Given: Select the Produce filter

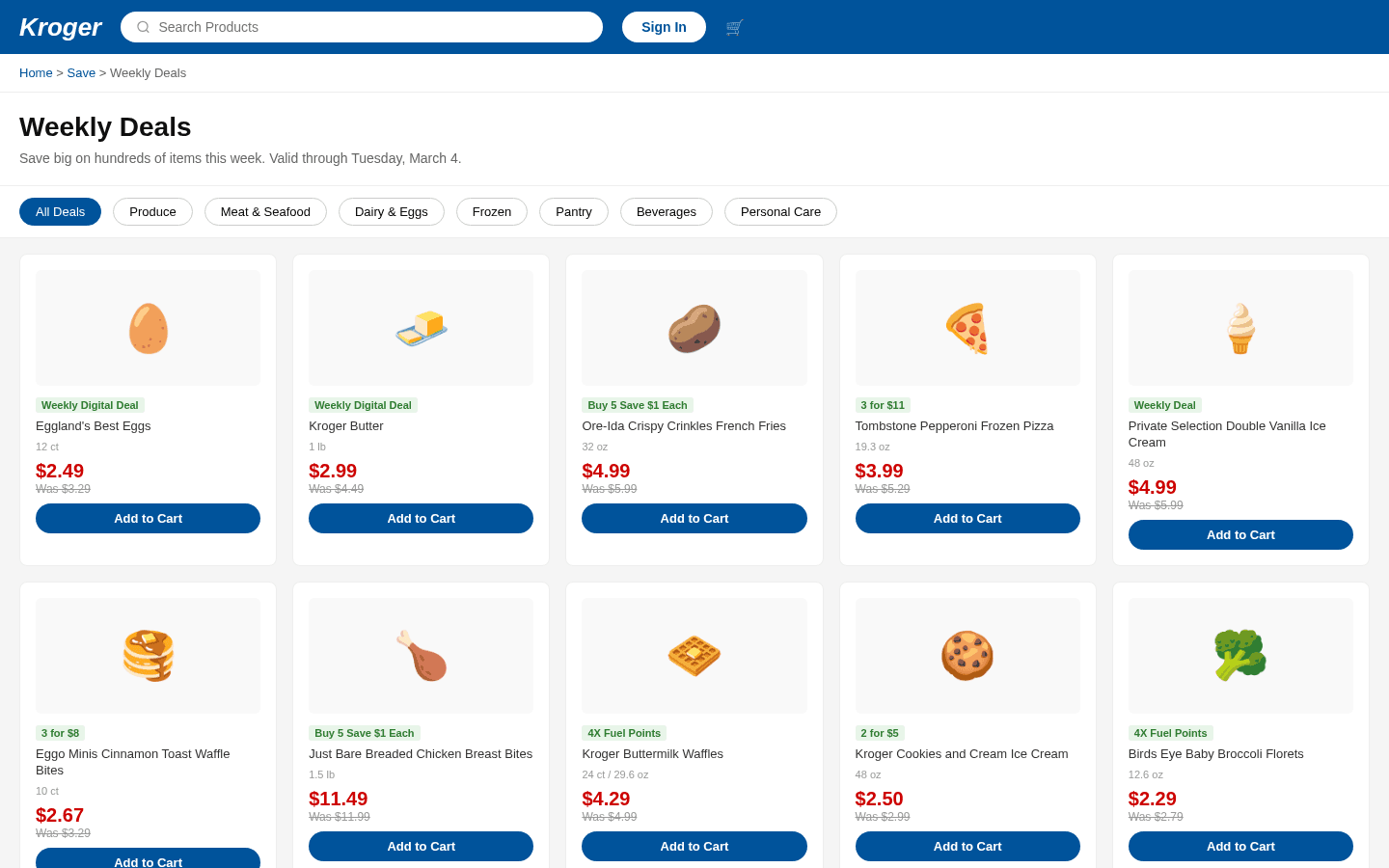Looking at the screenshot, I should pyautogui.click(x=152, y=211).
